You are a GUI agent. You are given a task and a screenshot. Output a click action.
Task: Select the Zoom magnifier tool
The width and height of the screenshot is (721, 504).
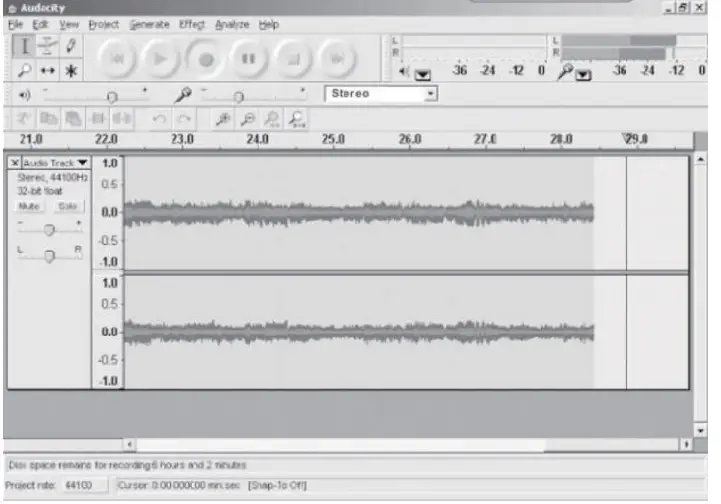click(24, 70)
